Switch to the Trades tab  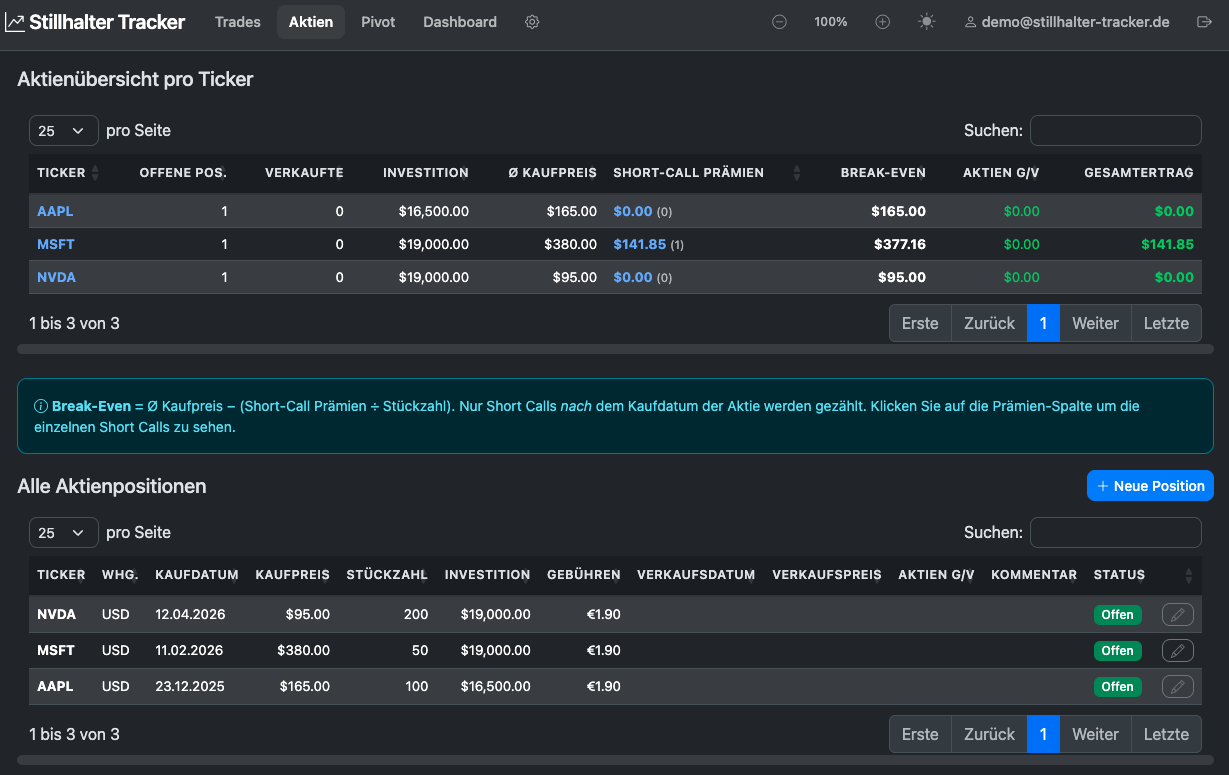238,22
